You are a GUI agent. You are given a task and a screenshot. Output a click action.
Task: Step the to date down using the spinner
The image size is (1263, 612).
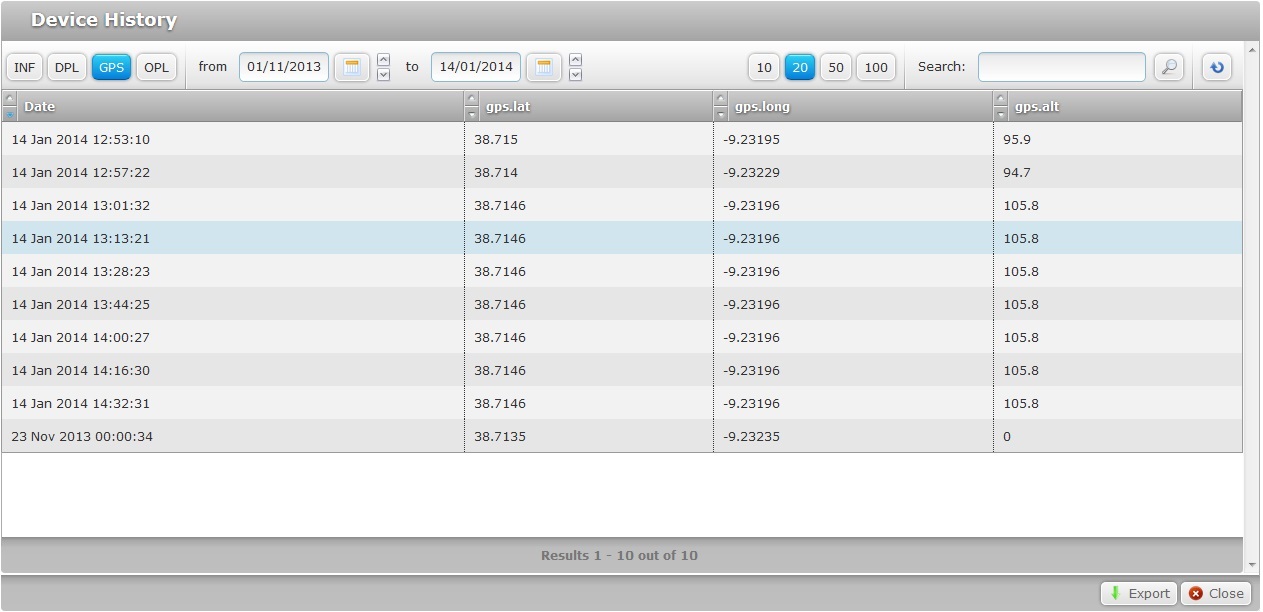coord(576,73)
